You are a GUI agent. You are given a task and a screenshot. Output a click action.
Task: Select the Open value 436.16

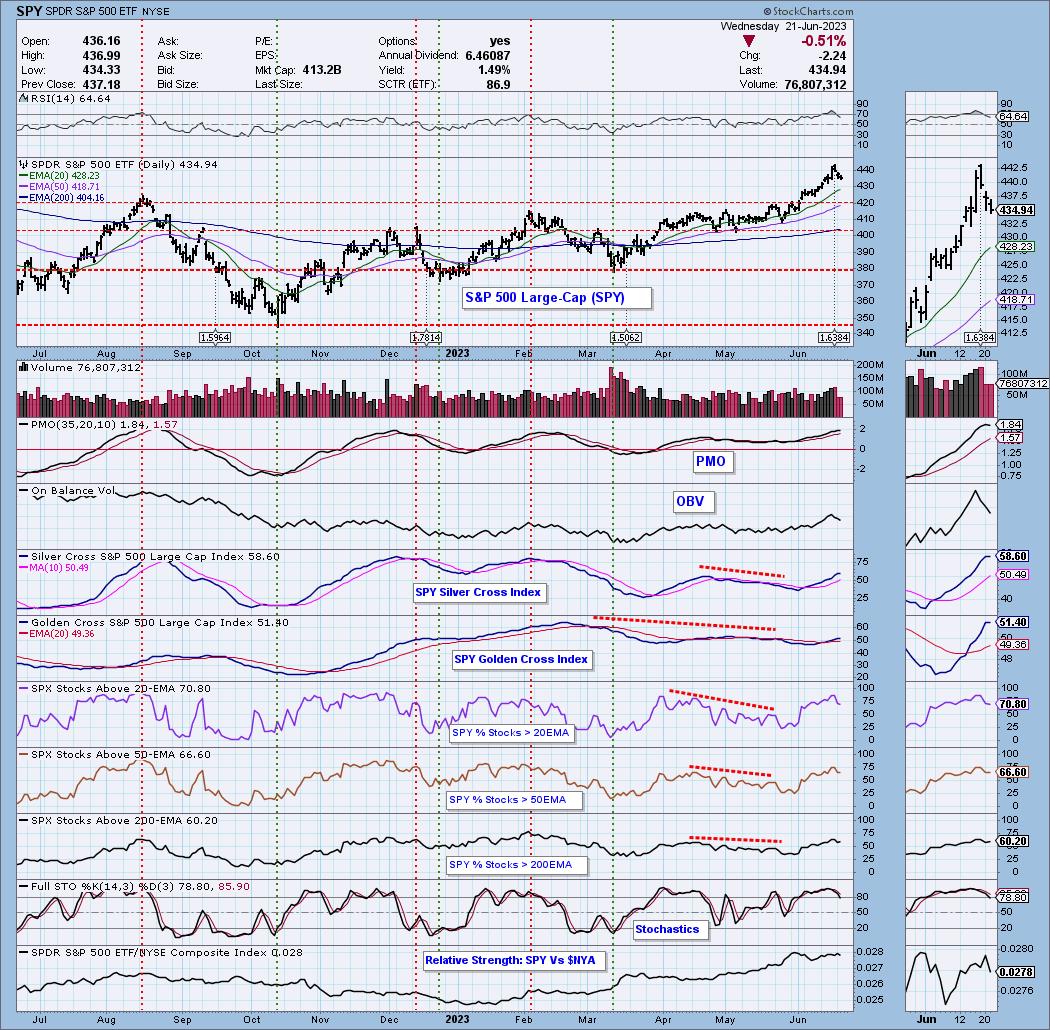(101, 41)
